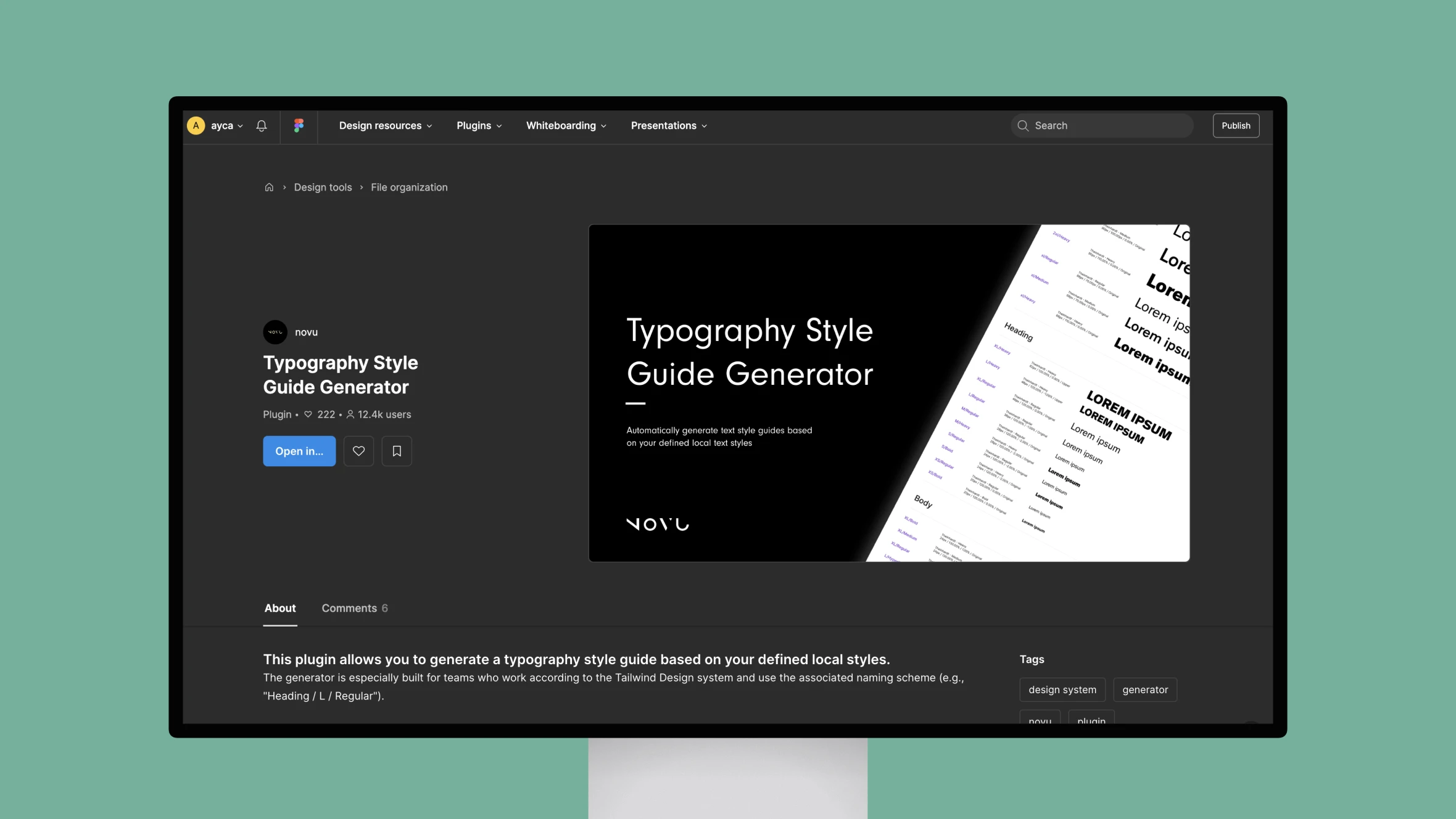Click the bookmark/save icon on plugin
The image size is (1456, 819).
pos(397,450)
